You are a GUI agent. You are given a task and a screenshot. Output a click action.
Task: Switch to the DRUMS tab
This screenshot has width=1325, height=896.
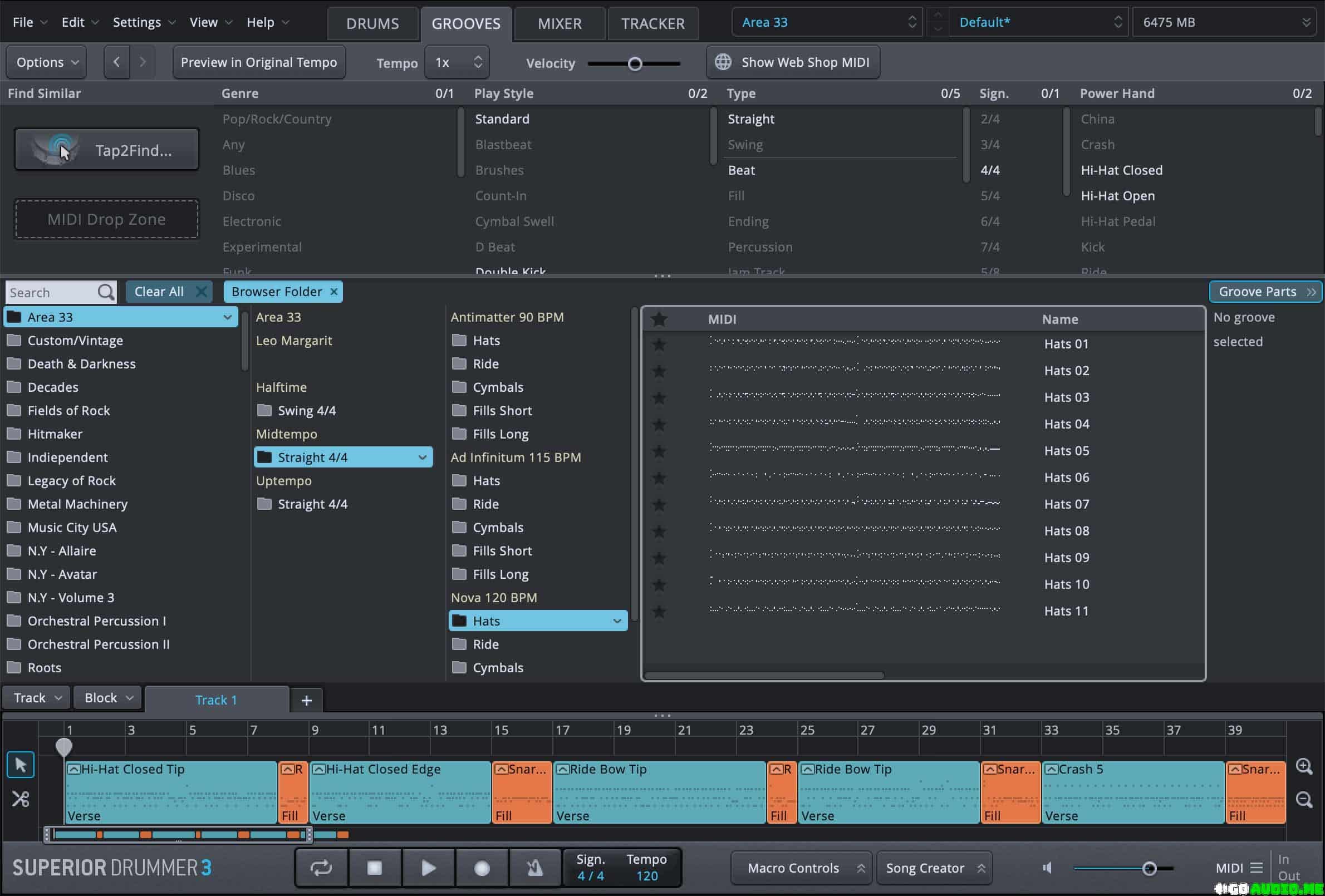(x=373, y=23)
